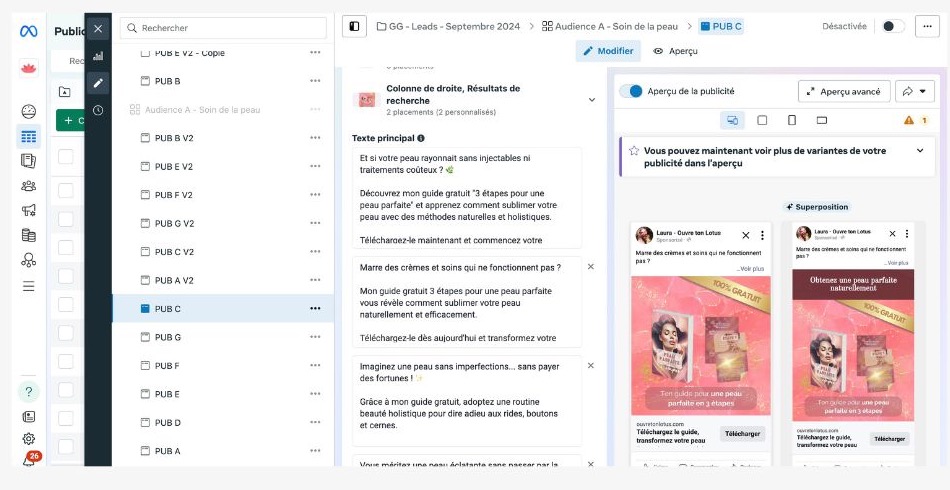This screenshot has width=950, height=490.
Task: Open three-dot menu for PUB A row
Action: click(x=315, y=451)
